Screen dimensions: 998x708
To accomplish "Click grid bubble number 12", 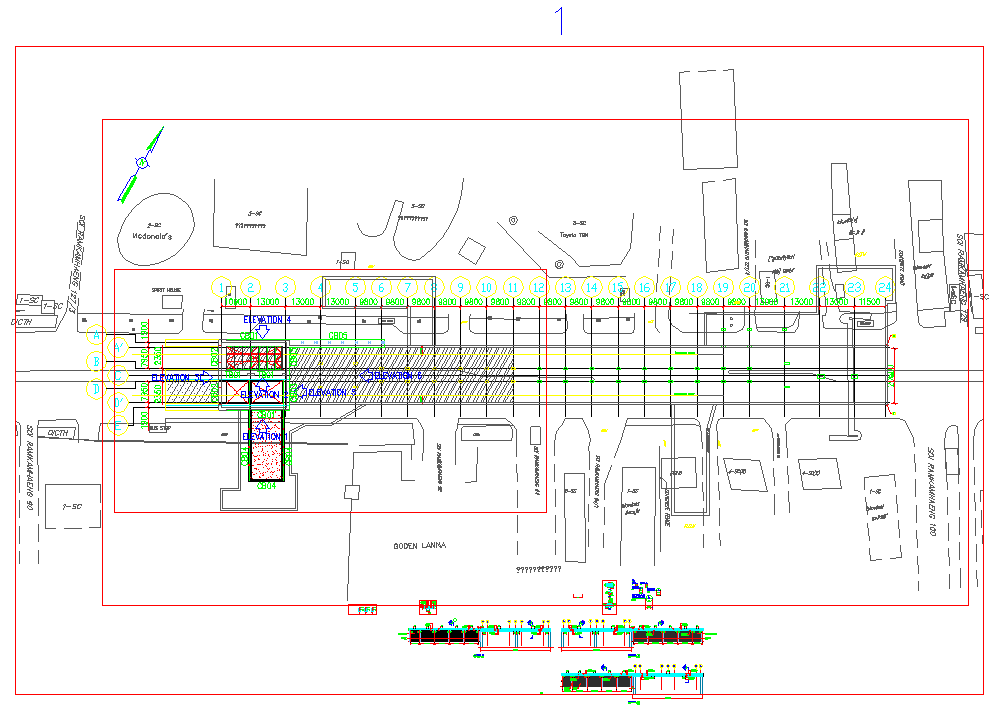I will point(539,287).
